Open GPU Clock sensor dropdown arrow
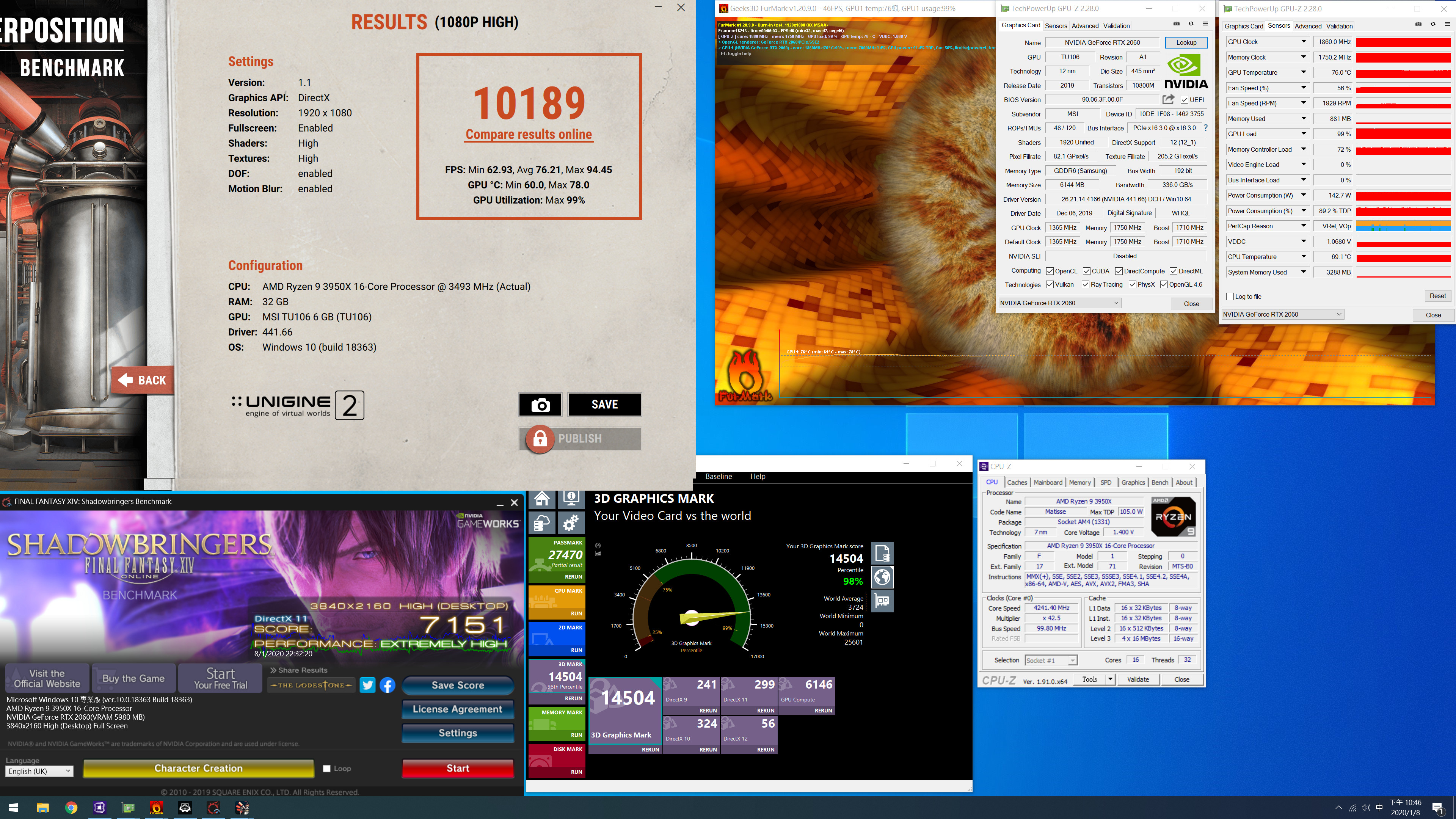 tap(1304, 41)
